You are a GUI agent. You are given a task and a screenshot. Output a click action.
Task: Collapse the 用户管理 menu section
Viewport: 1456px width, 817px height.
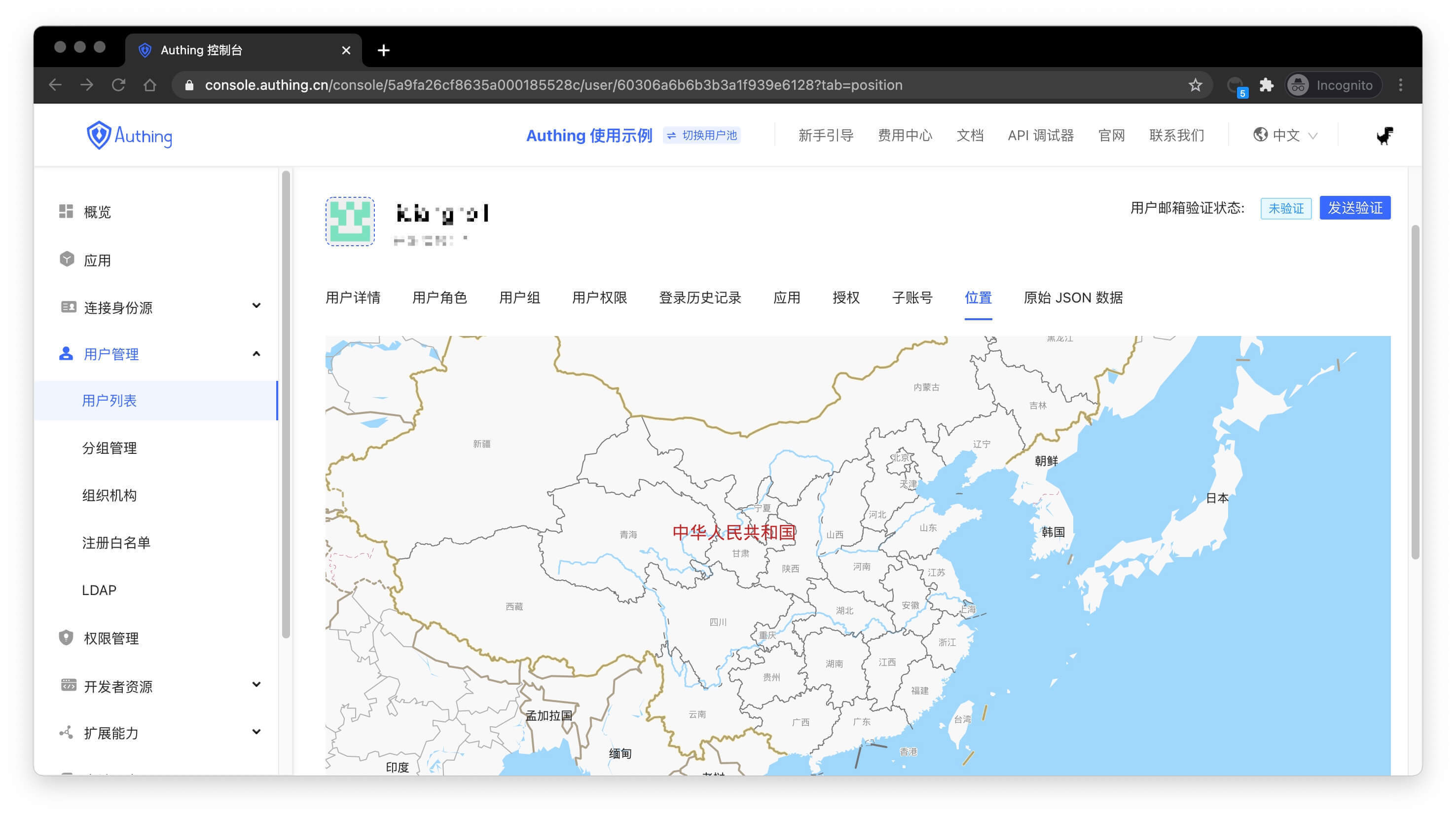pyautogui.click(x=256, y=354)
